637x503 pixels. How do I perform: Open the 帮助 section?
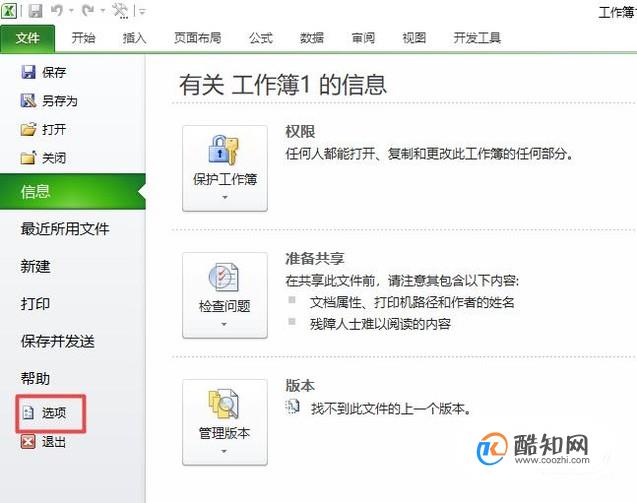(x=35, y=378)
